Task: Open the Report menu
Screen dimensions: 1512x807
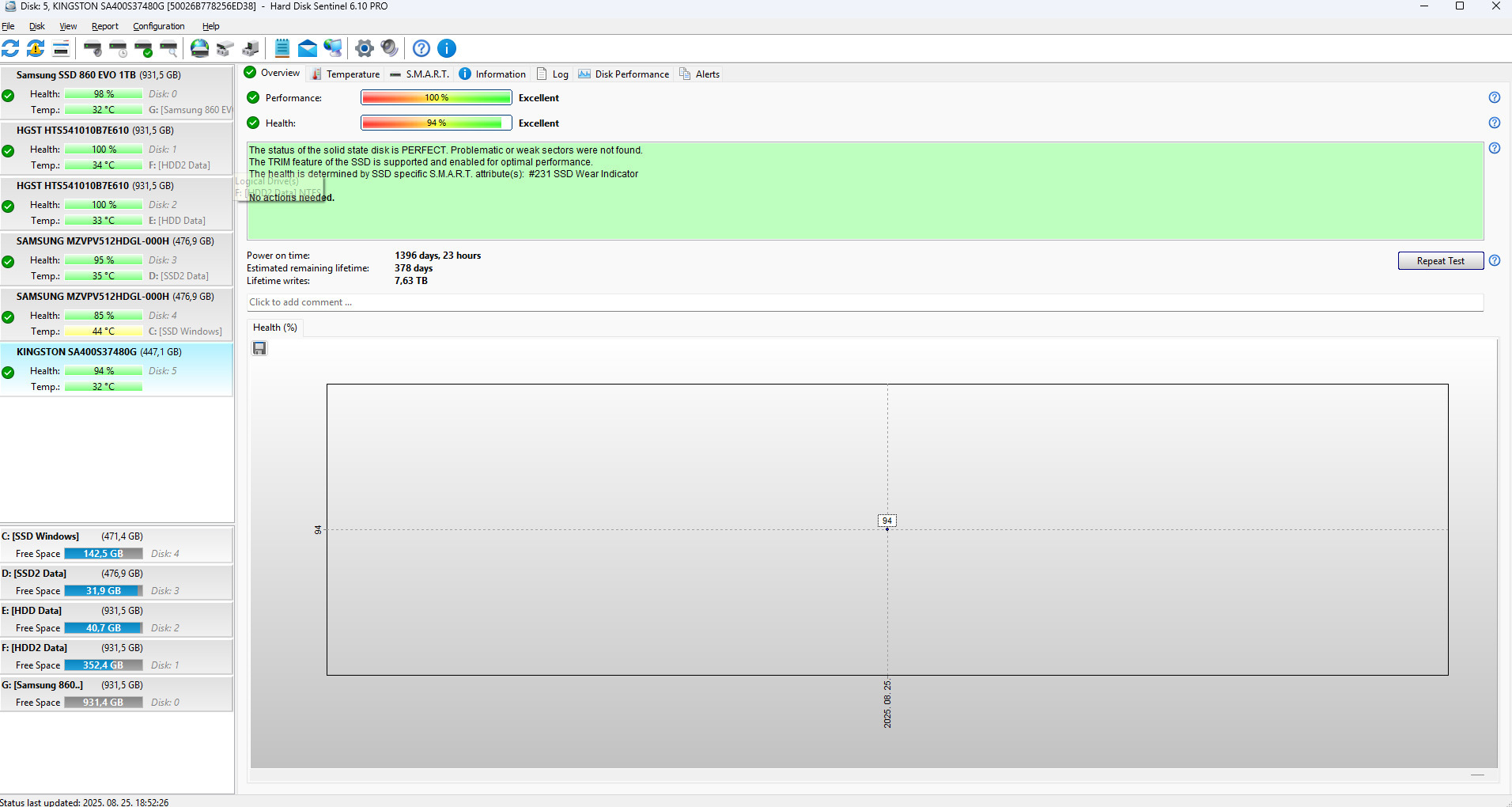Action: click(x=105, y=26)
